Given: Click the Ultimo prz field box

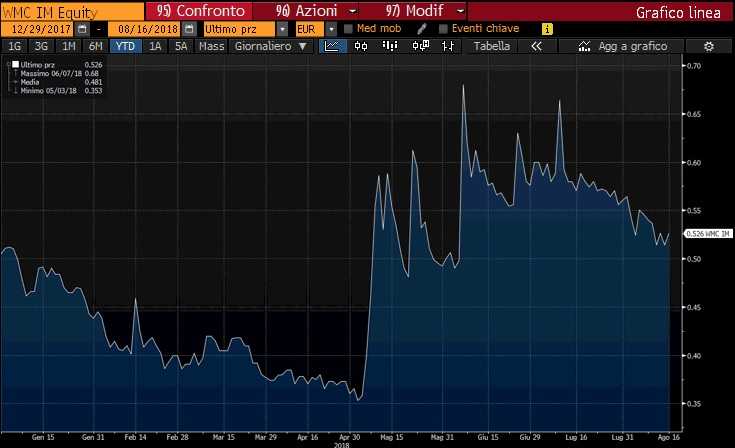Looking at the screenshot, I should tap(239, 29).
